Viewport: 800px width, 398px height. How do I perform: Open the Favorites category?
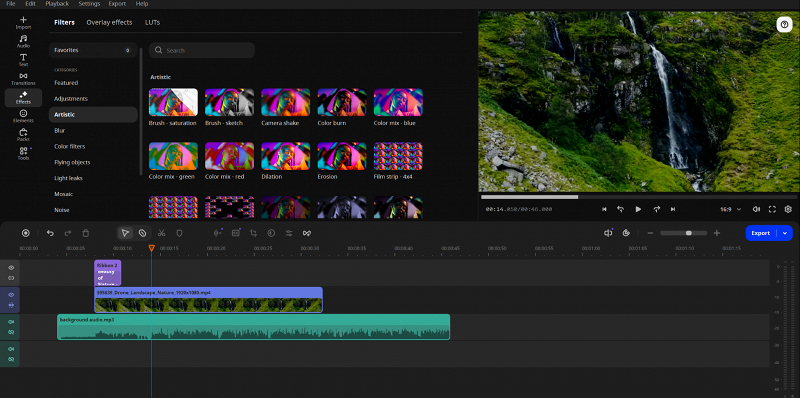(x=93, y=51)
